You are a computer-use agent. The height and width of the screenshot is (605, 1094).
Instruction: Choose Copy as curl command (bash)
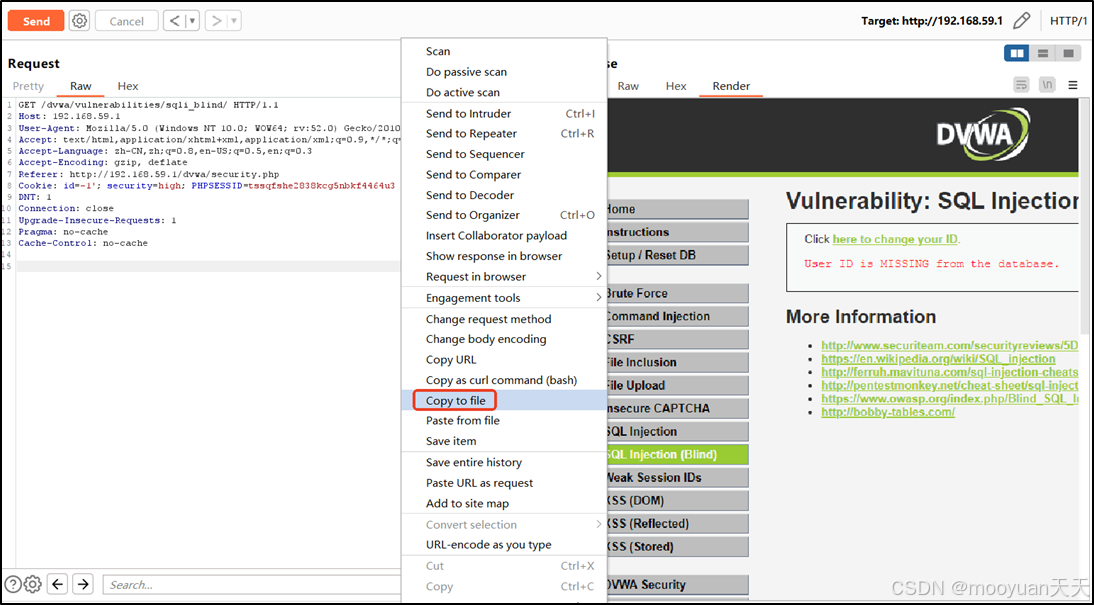coord(504,380)
